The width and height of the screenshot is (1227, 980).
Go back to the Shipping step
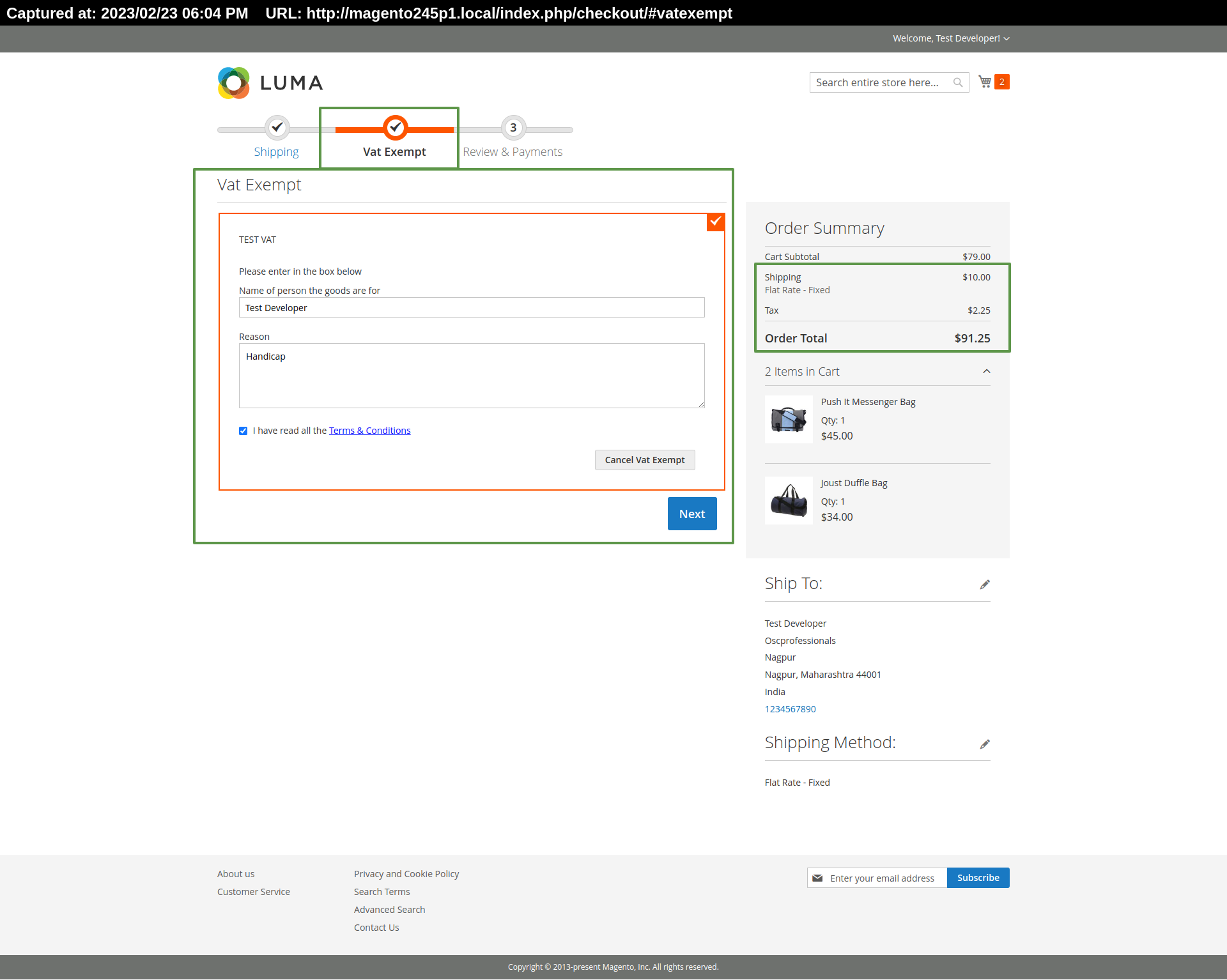point(276,151)
